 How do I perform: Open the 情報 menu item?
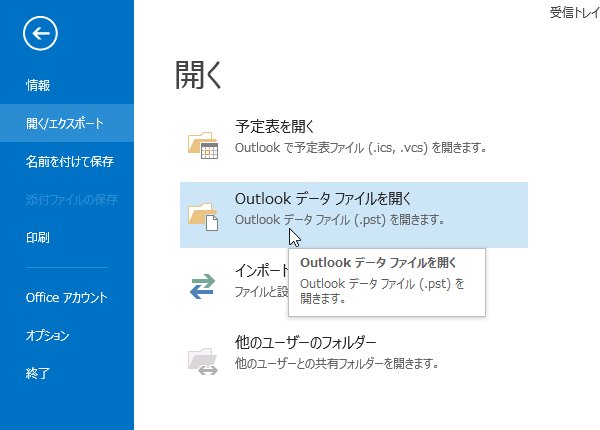click(x=38, y=85)
